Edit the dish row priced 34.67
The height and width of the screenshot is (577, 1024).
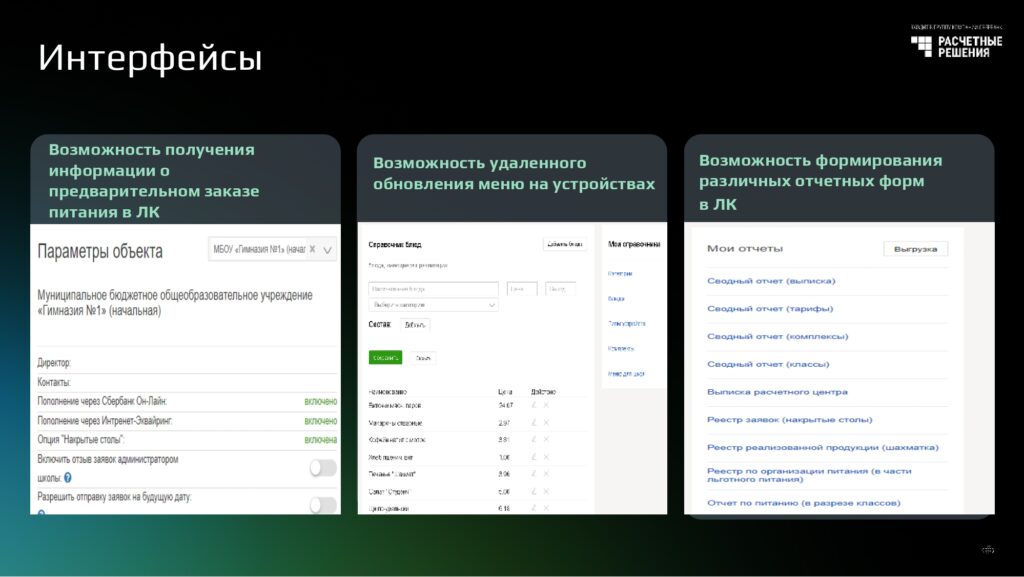(x=534, y=405)
